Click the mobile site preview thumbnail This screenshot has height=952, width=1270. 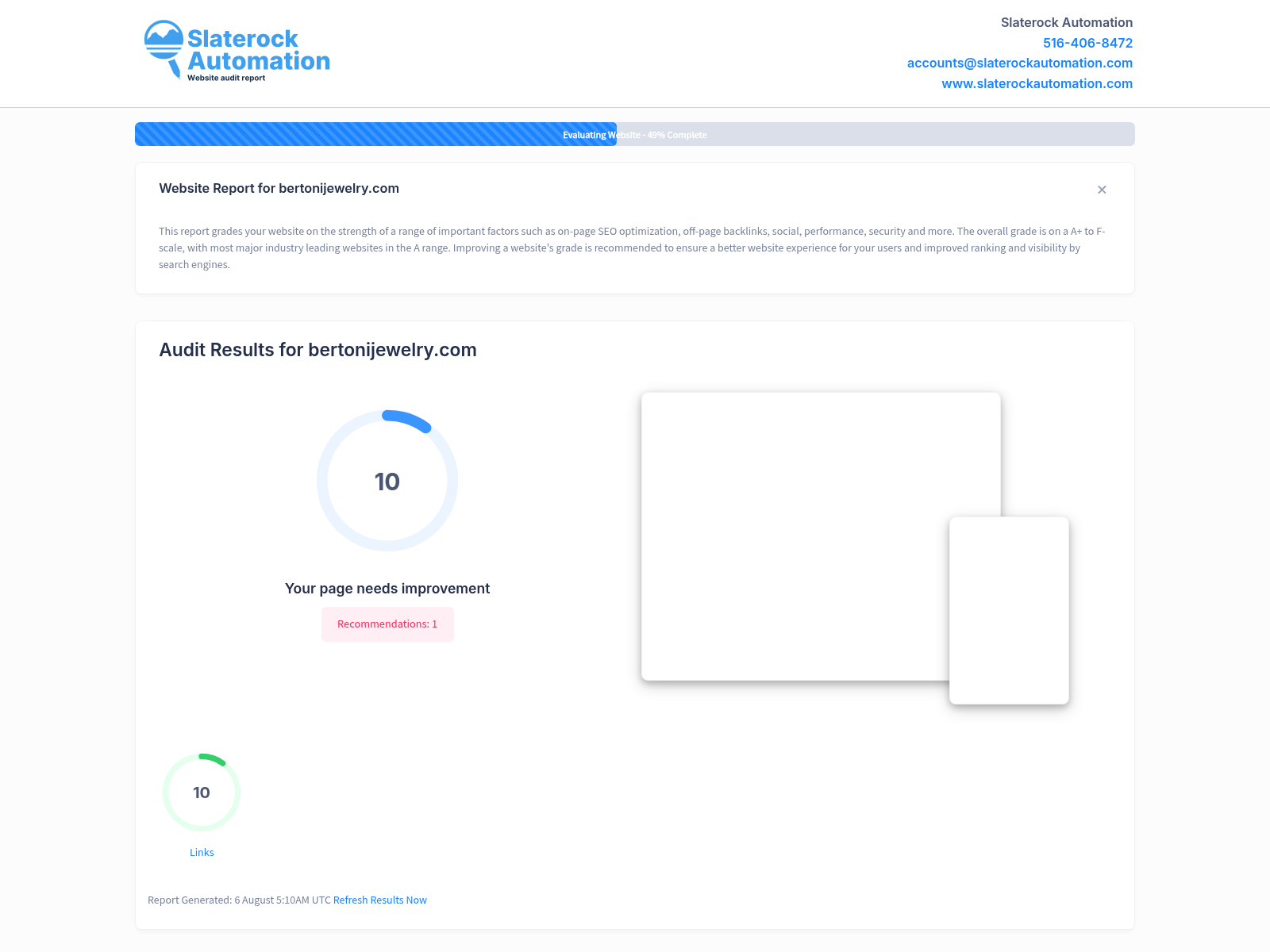pos(1009,610)
